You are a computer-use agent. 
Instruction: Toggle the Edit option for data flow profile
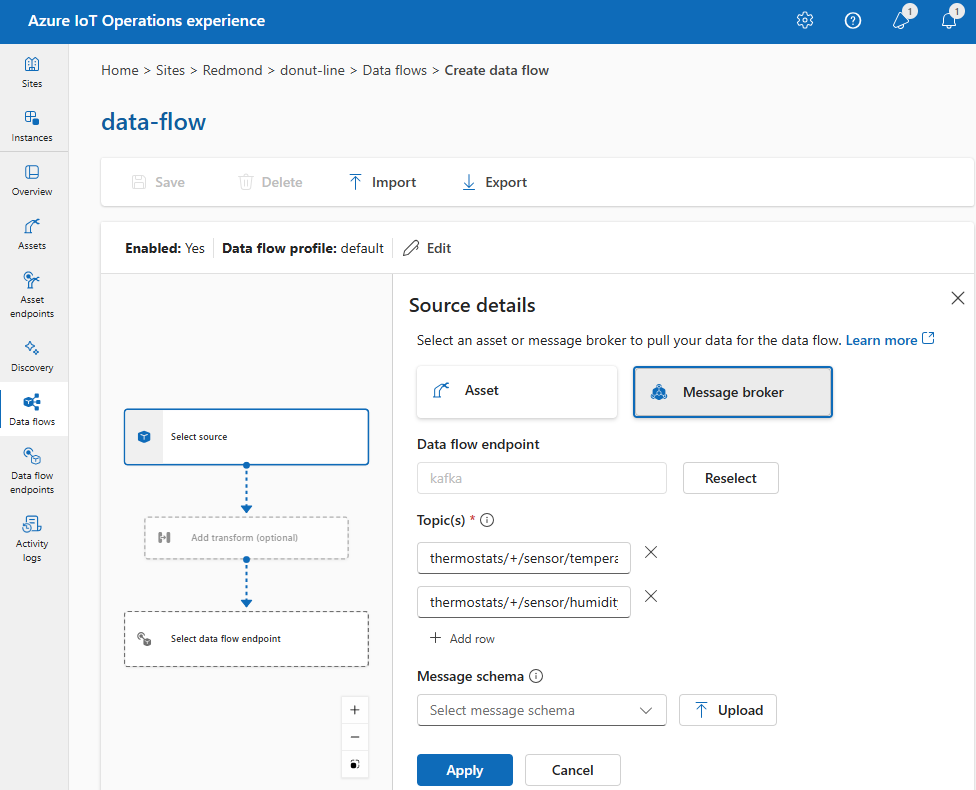click(x=426, y=248)
